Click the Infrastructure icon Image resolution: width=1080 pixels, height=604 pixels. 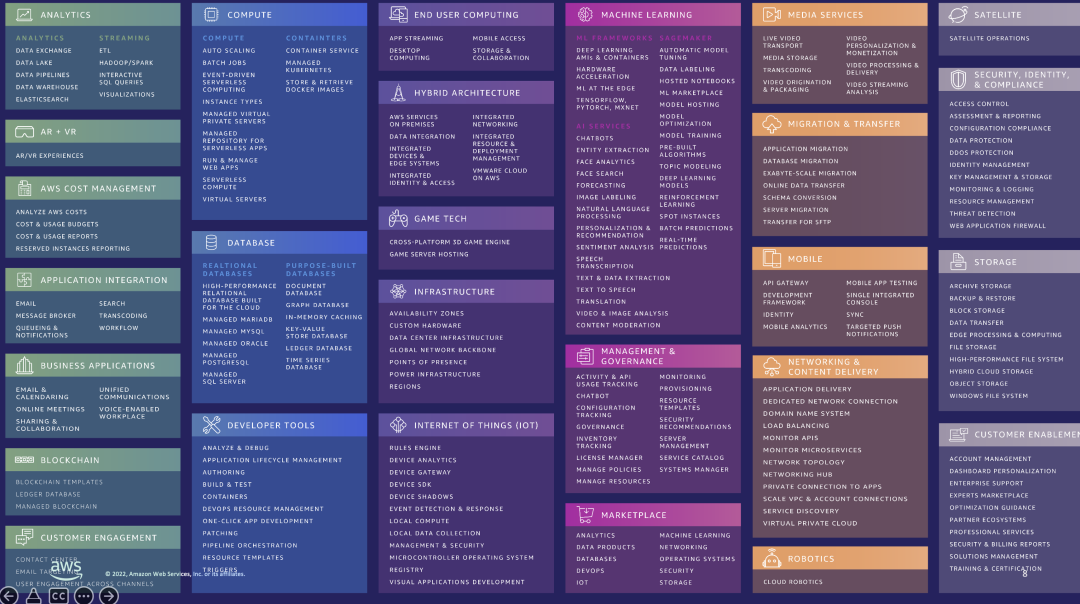click(x=398, y=291)
